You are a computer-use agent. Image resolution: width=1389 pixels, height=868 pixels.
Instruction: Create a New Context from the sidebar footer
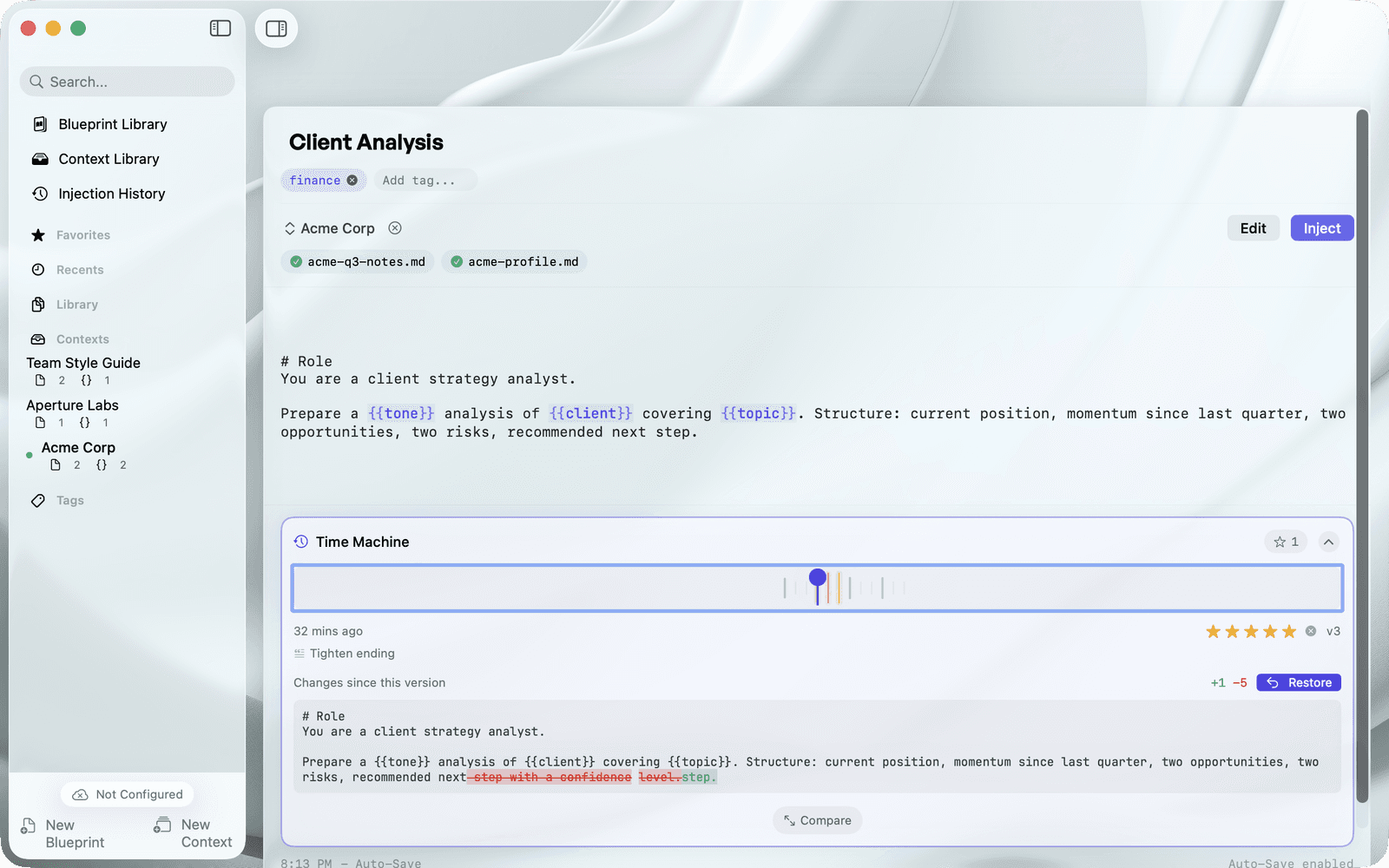(194, 833)
